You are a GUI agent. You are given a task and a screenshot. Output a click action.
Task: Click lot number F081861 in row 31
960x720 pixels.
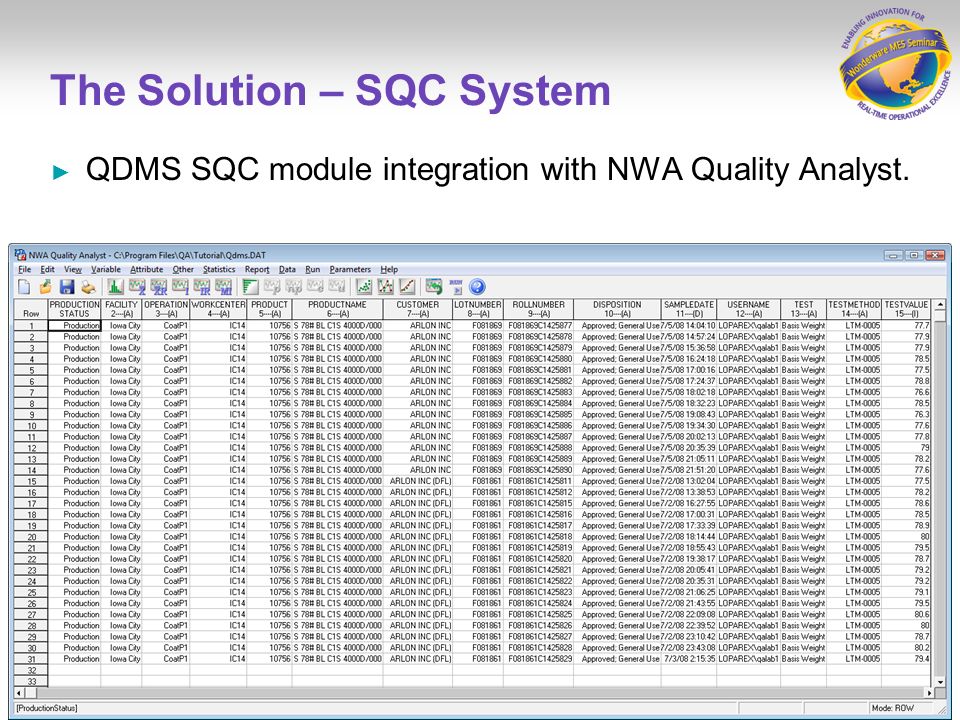(478, 659)
